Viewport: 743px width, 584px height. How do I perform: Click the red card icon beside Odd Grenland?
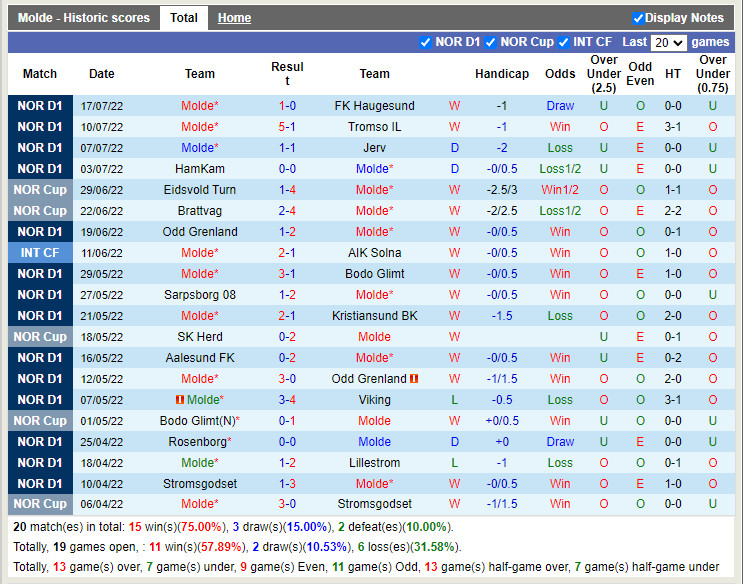coord(414,379)
